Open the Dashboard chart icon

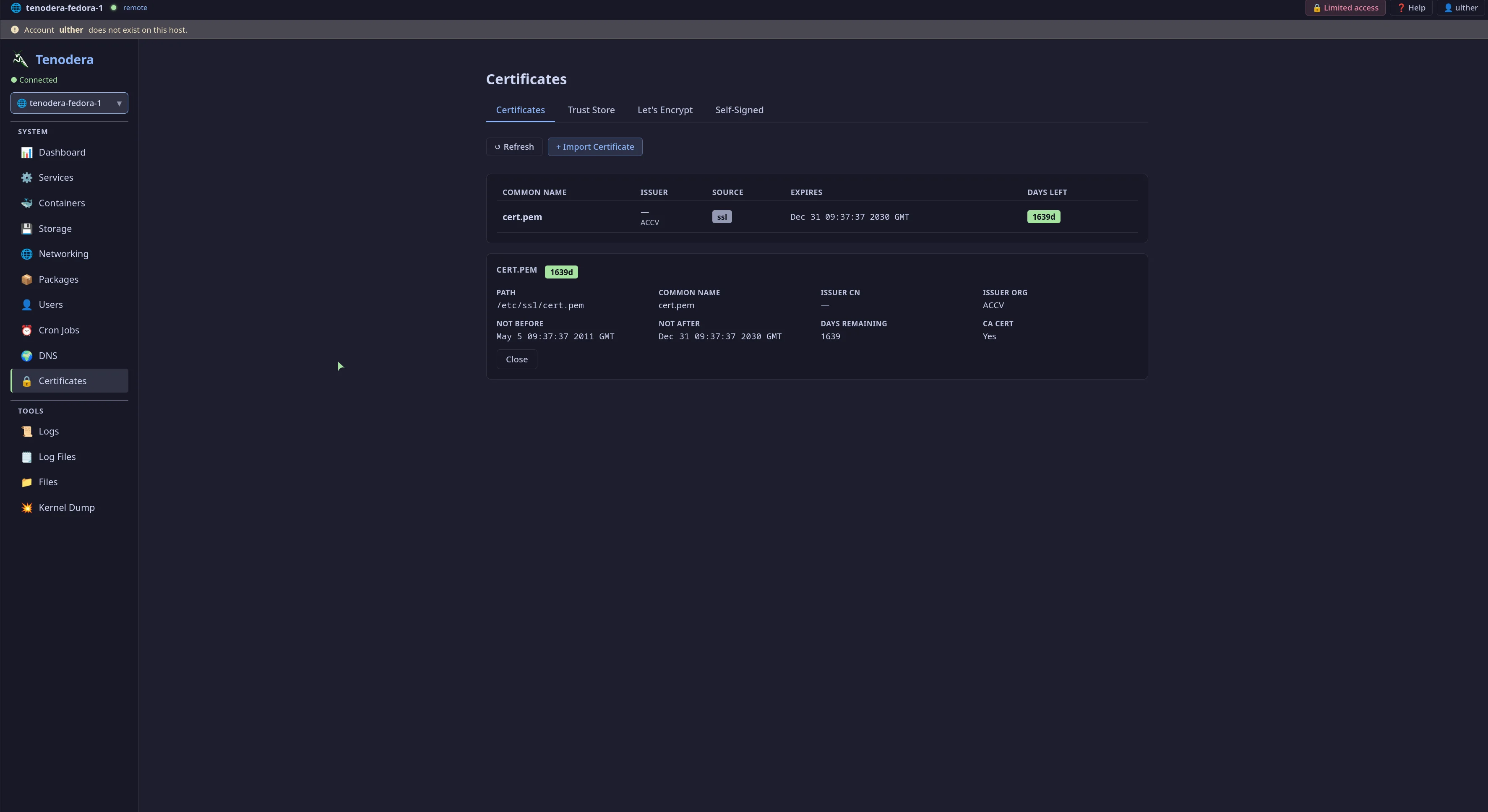[26, 153]
